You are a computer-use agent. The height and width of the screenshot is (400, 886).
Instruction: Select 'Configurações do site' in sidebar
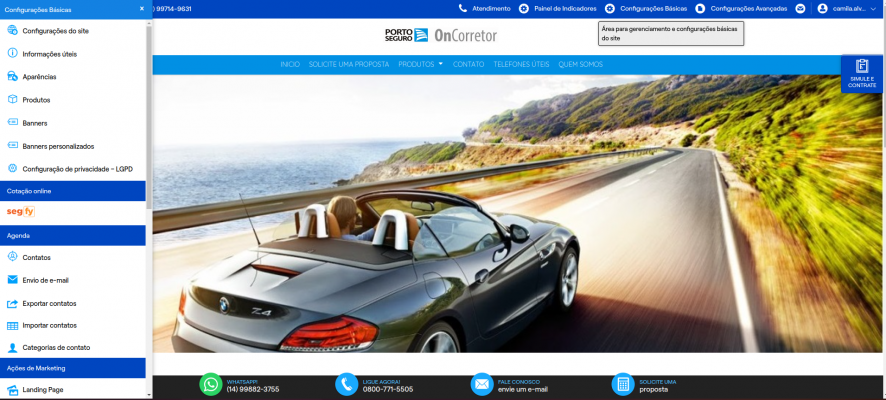55,31
